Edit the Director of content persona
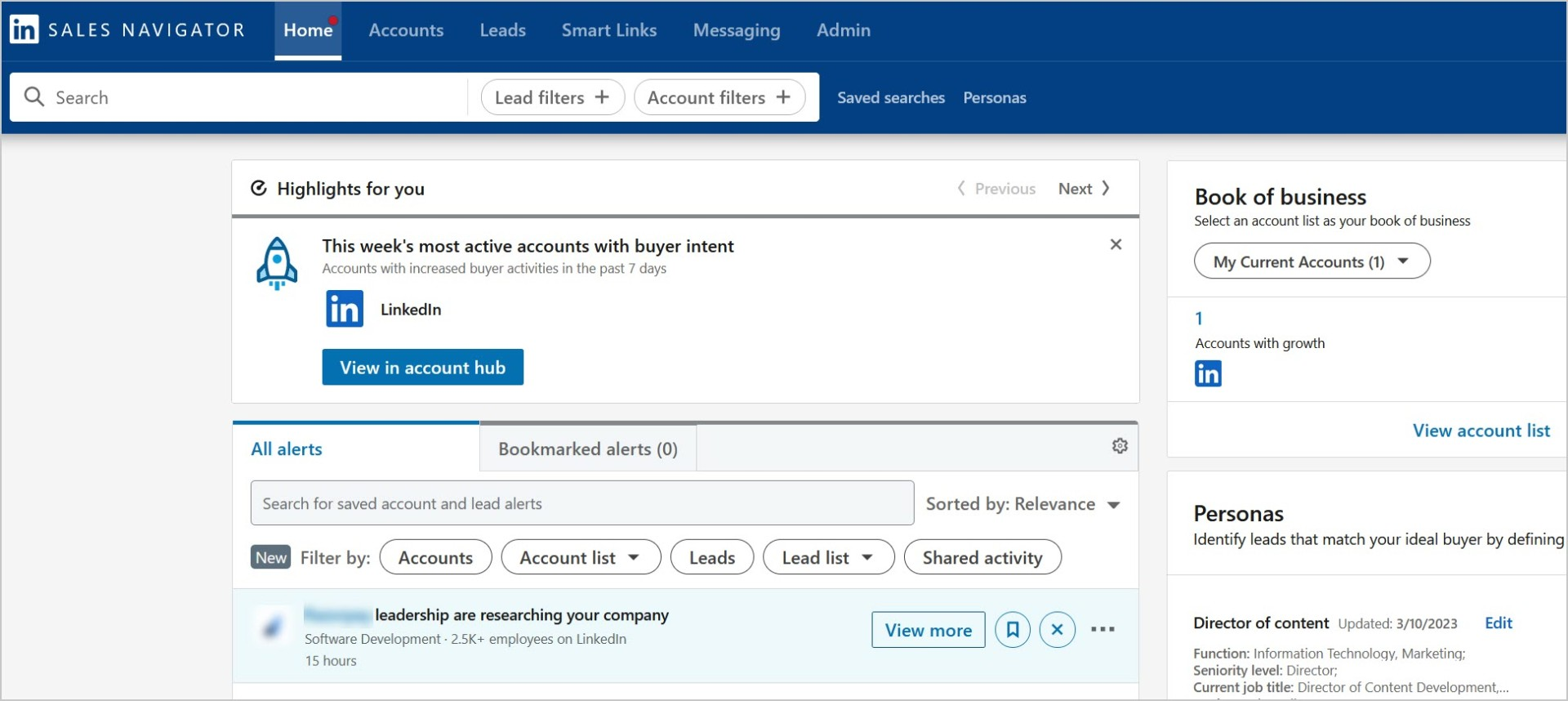The height and width of the screenshot is (701, 1568). (1499, 623)
